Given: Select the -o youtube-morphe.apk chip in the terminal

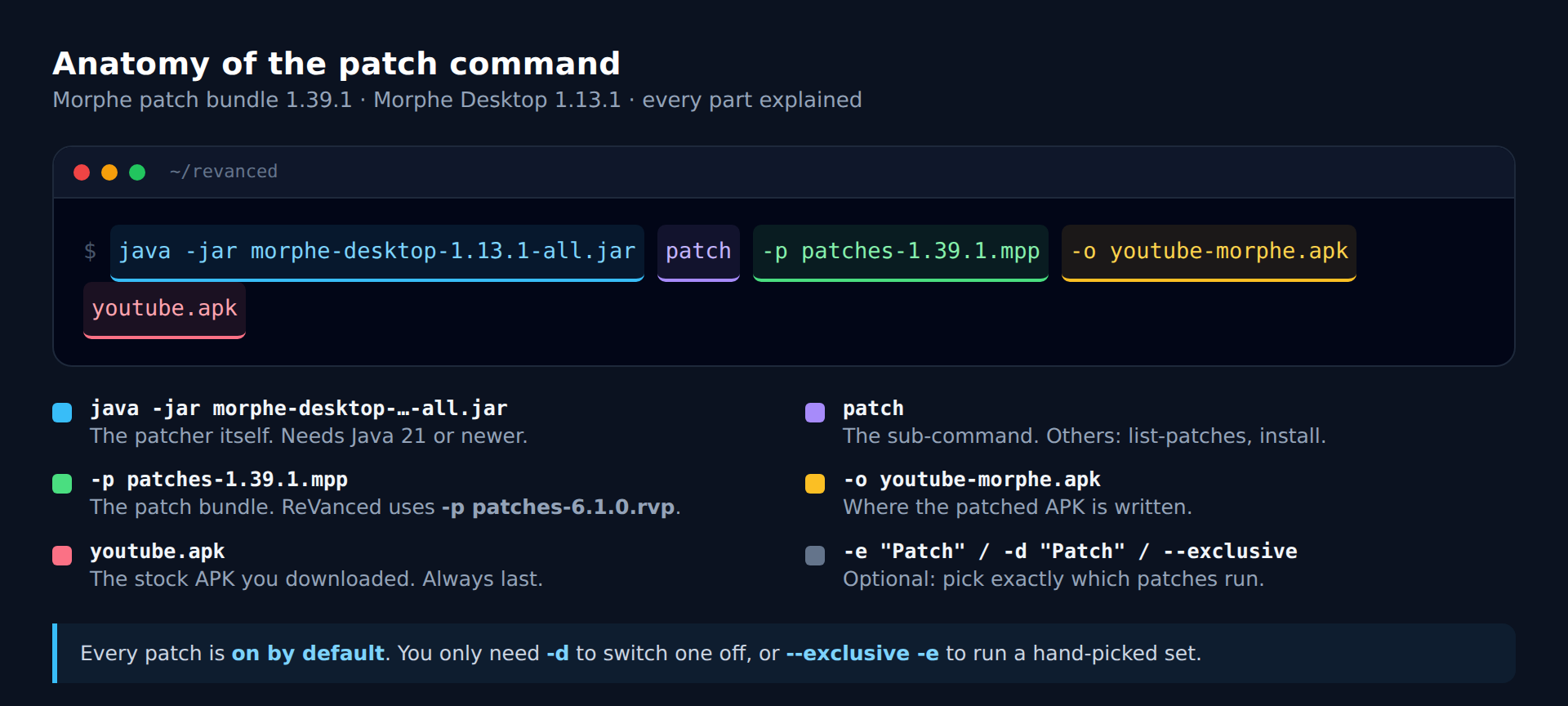Looking at the screenshot, I should pos(1209,252).
